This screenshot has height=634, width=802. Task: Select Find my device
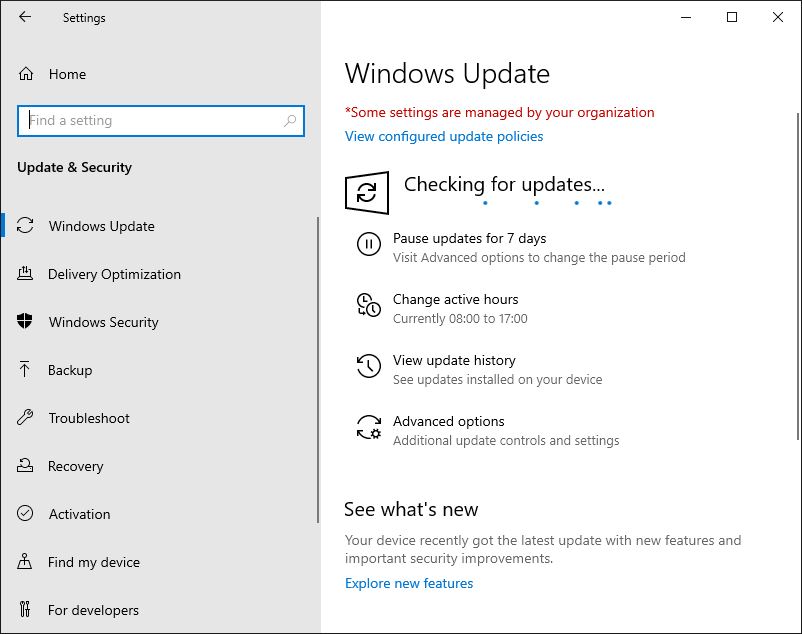[94, 562]
